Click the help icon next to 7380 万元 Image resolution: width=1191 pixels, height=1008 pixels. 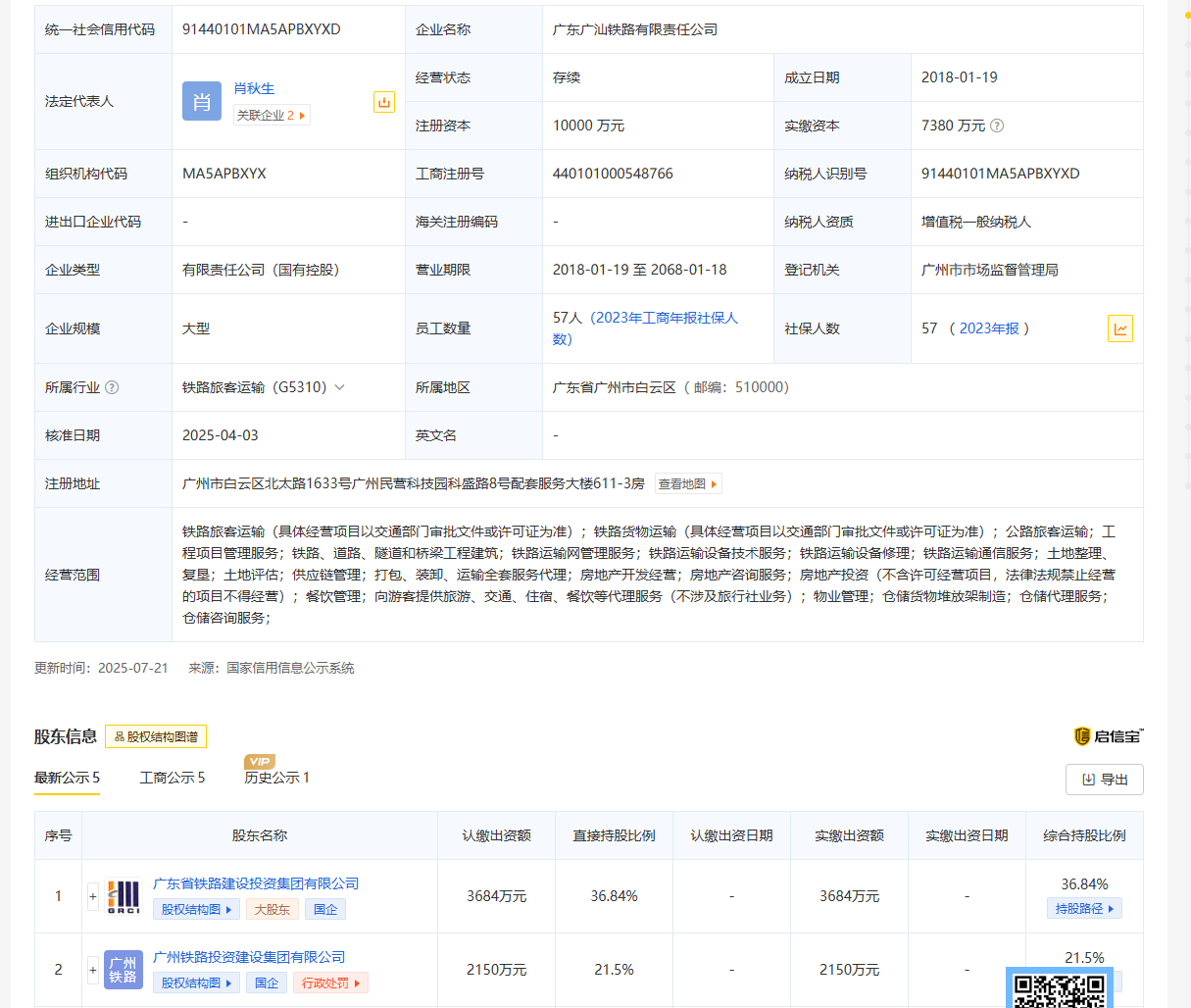pos(997,126)
